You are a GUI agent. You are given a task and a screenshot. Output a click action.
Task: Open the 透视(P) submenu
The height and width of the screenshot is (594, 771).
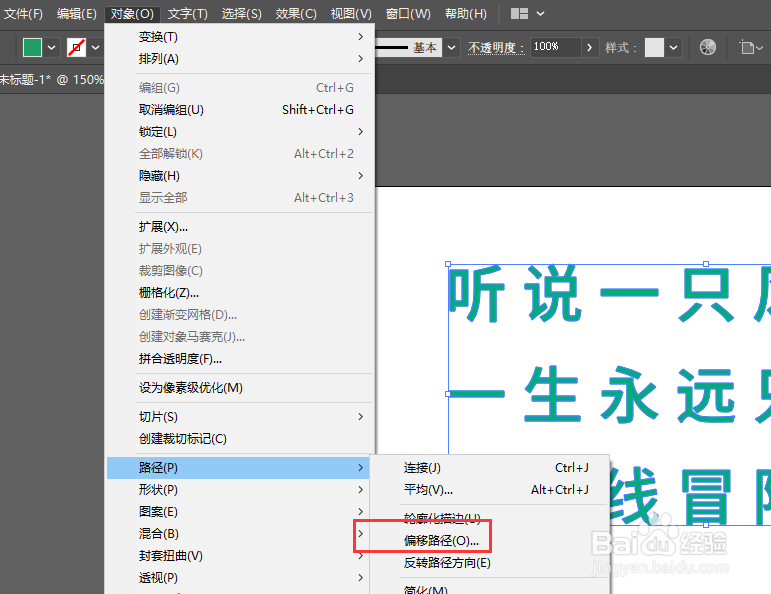tap(238, 578)
